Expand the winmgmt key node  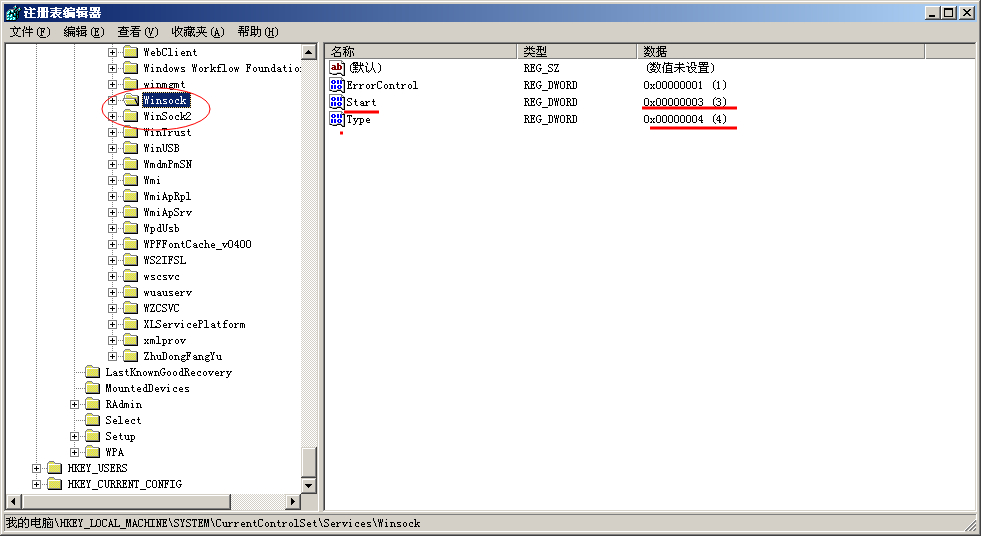point(112,84)
